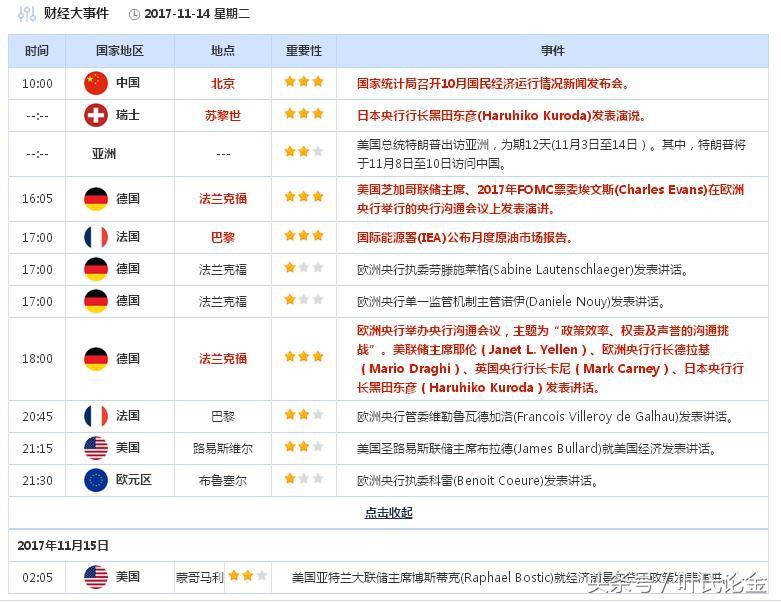Click 法兰克福 in the 16:05 row

point(223,199)
